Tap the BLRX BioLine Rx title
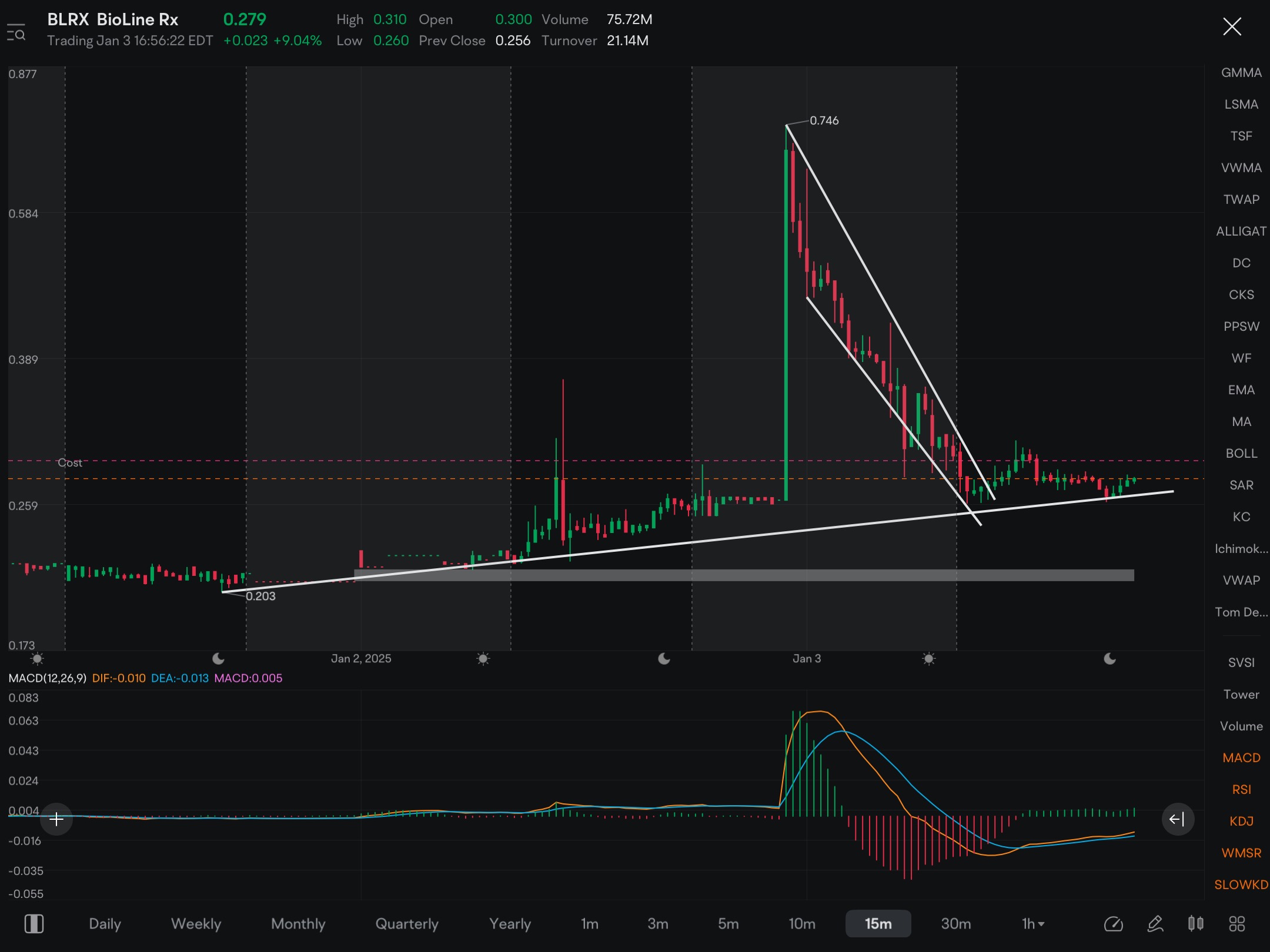 112,19
